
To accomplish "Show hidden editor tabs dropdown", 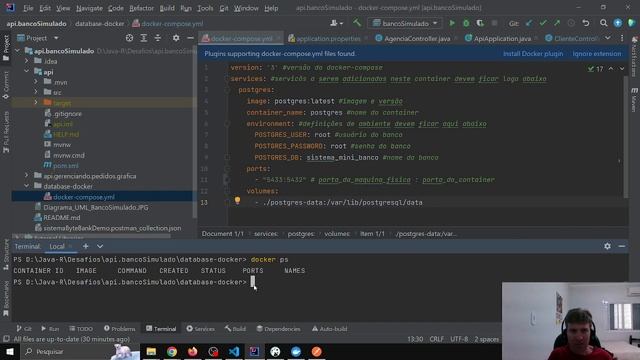I will click(608, 38).
